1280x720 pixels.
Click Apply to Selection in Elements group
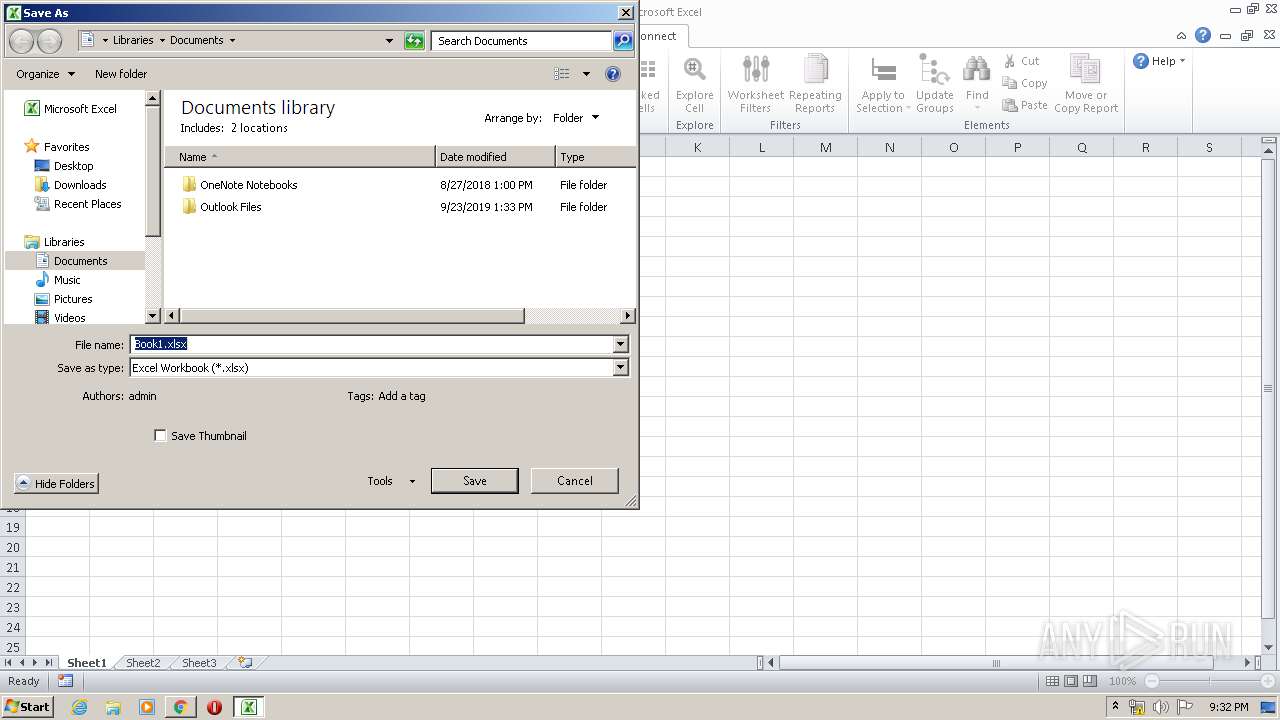(x=883, y=85)
